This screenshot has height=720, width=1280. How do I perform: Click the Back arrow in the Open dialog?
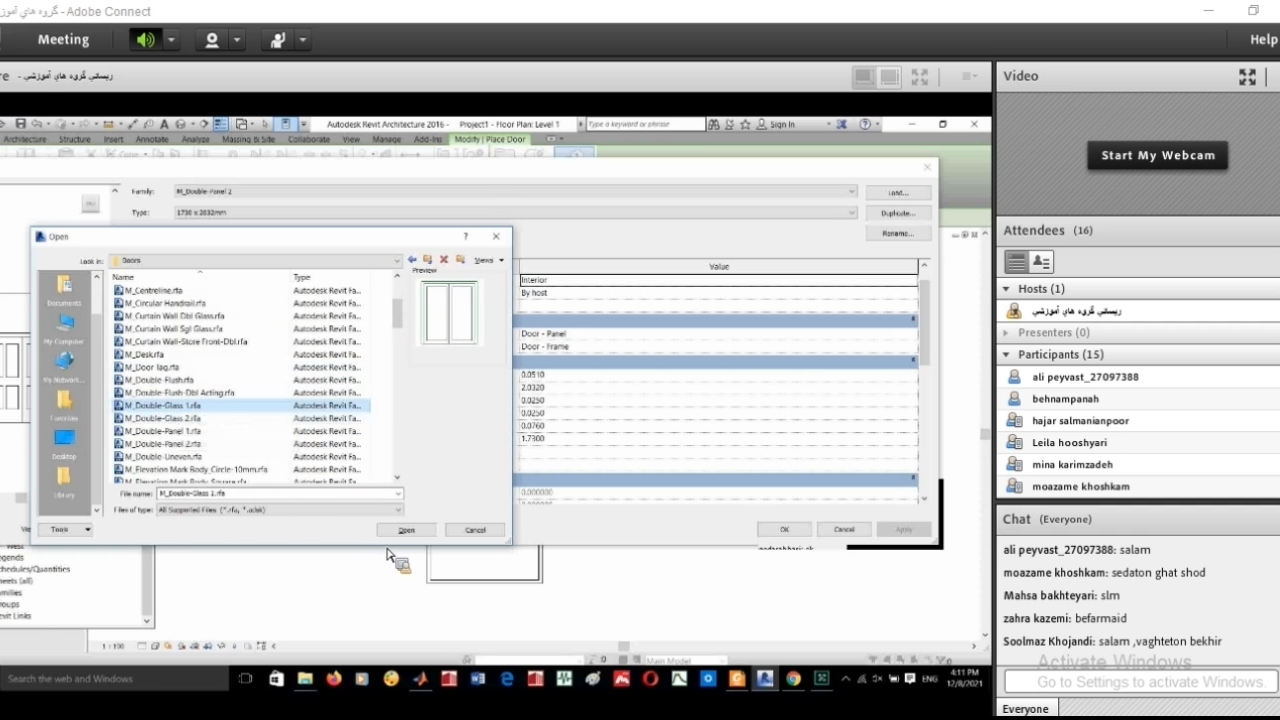coord(412,260)
